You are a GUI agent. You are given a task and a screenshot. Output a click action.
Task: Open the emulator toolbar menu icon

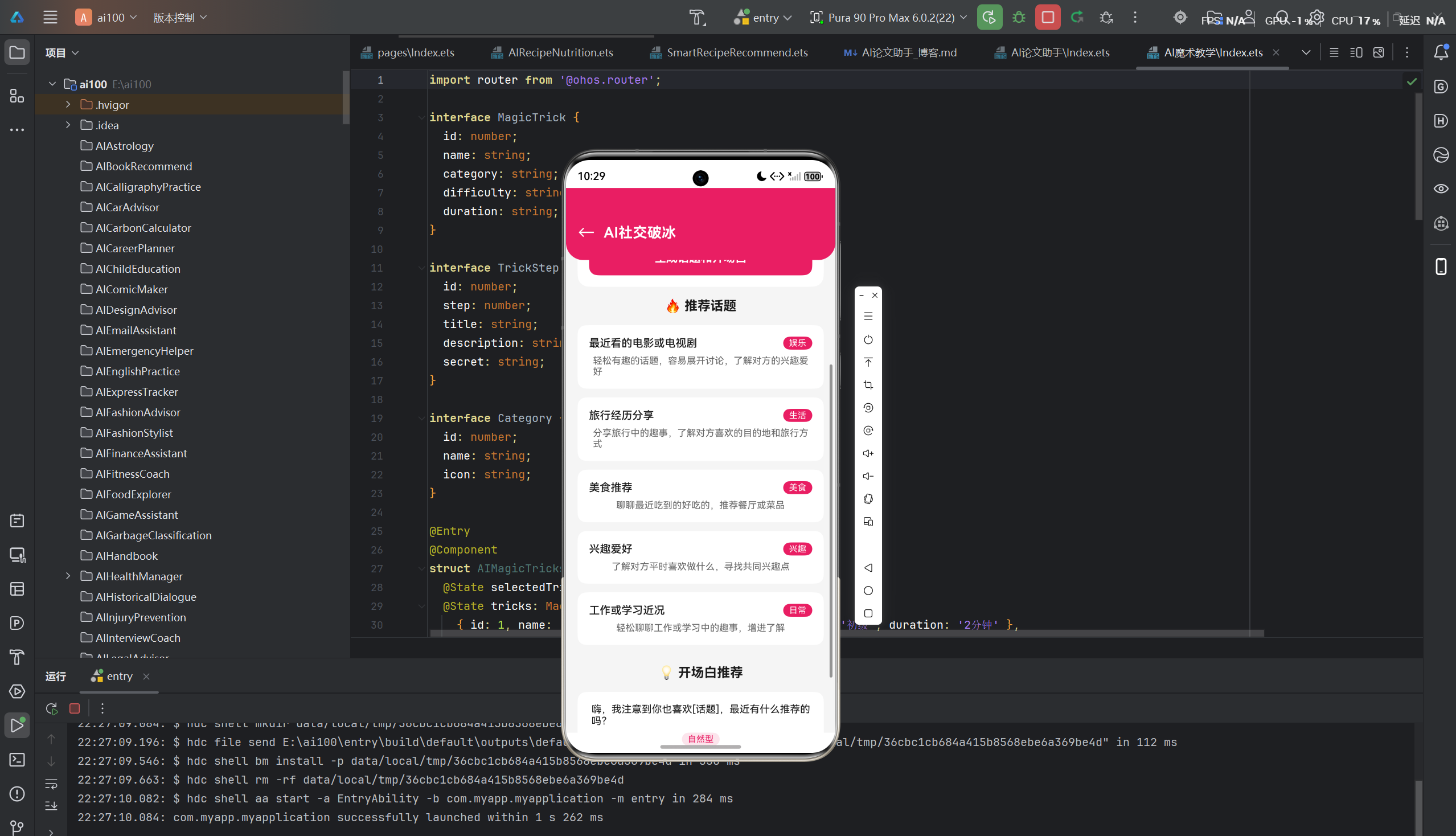868,317
